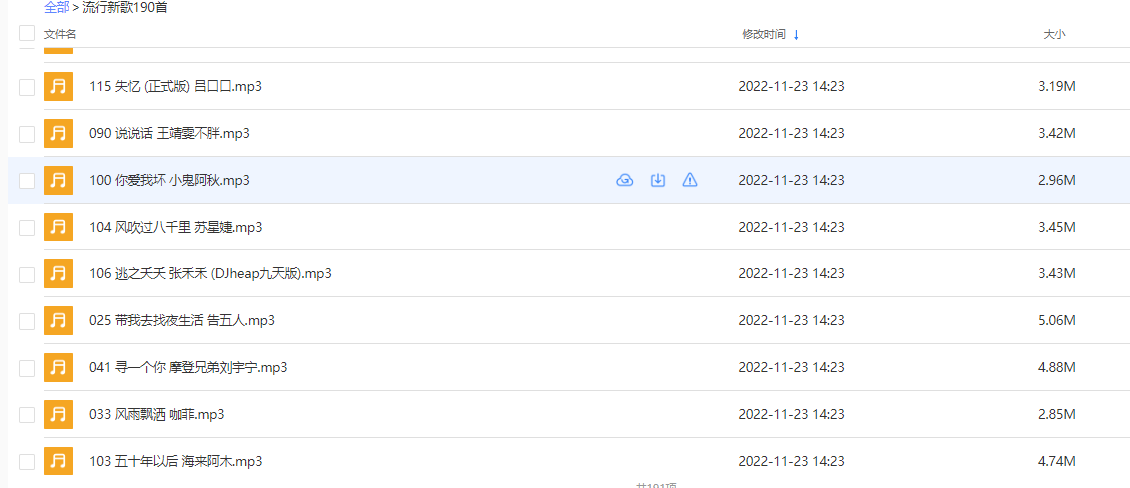
Task: Click size 3.19M of 115 失忆
Action: pyautogui.click(x=1056, y=86)
